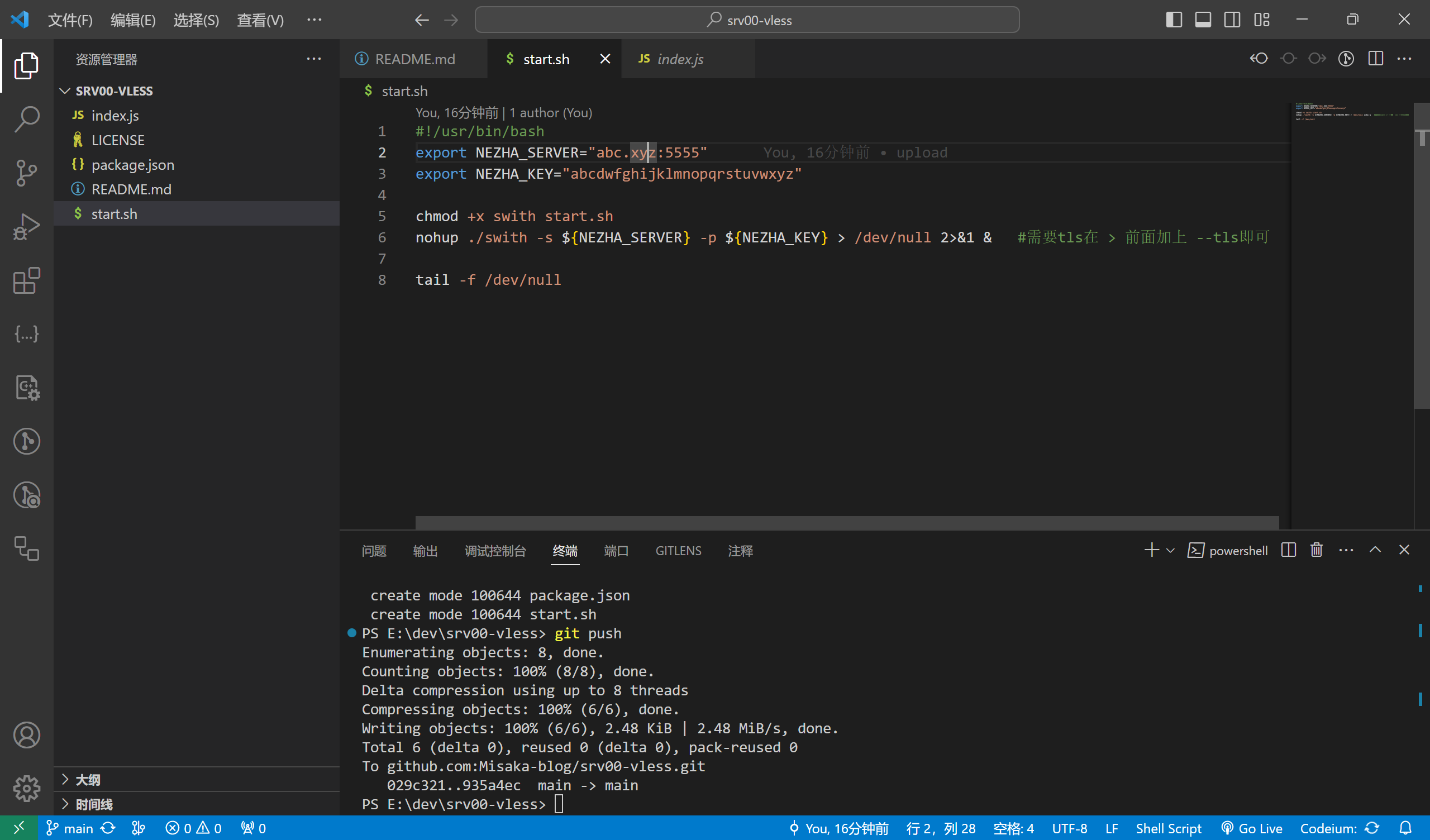Click the Go Live status bar icon

pos(1252,829)
